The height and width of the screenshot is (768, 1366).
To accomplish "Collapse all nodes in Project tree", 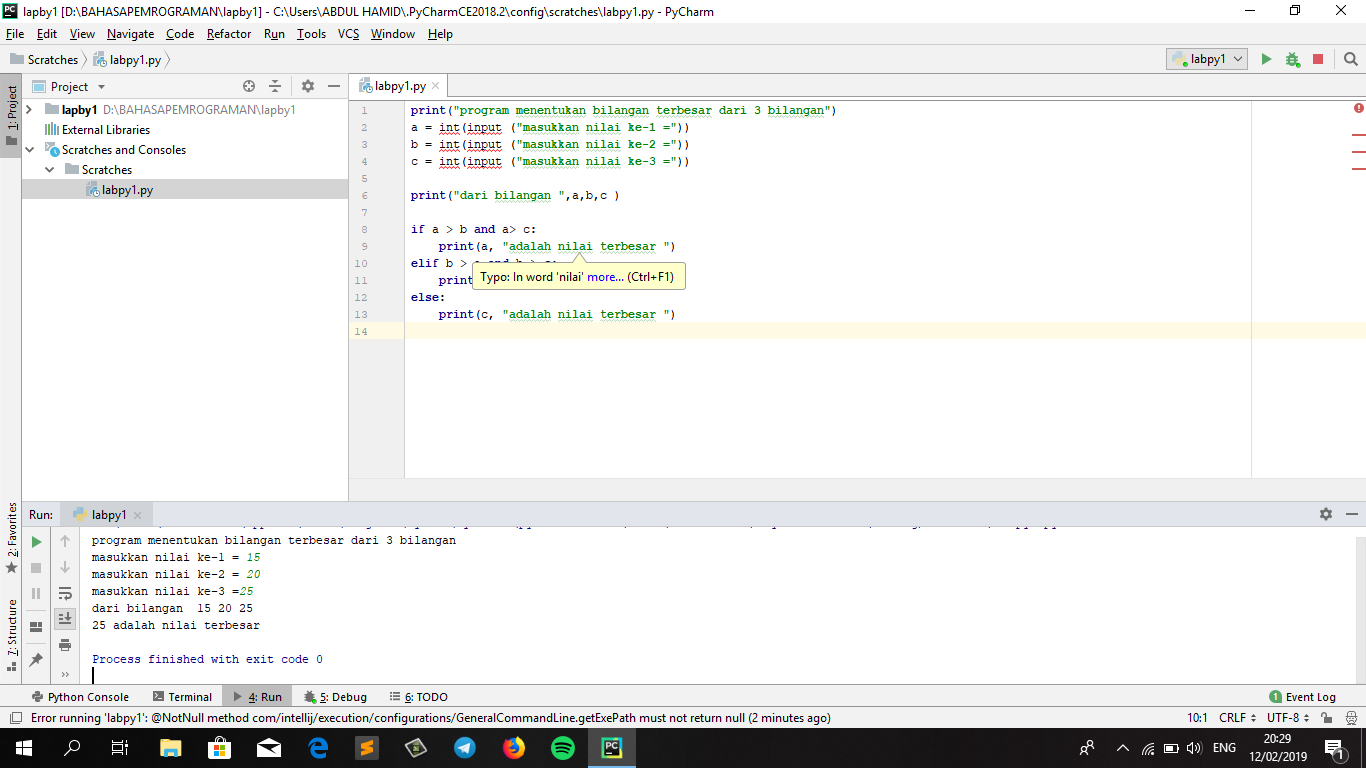I will (x=275, y=86).
